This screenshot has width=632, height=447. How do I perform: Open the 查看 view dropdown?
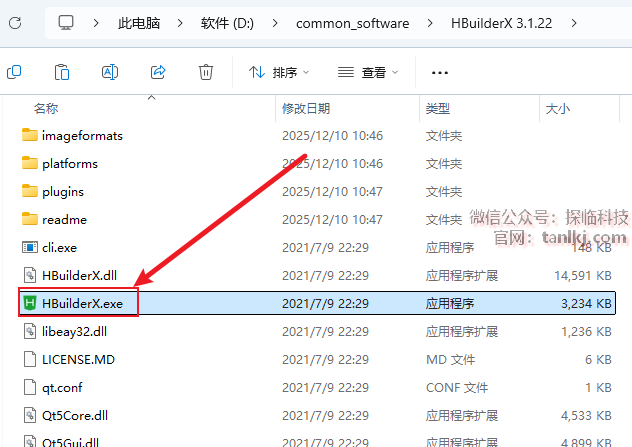(x=368, y=73)
